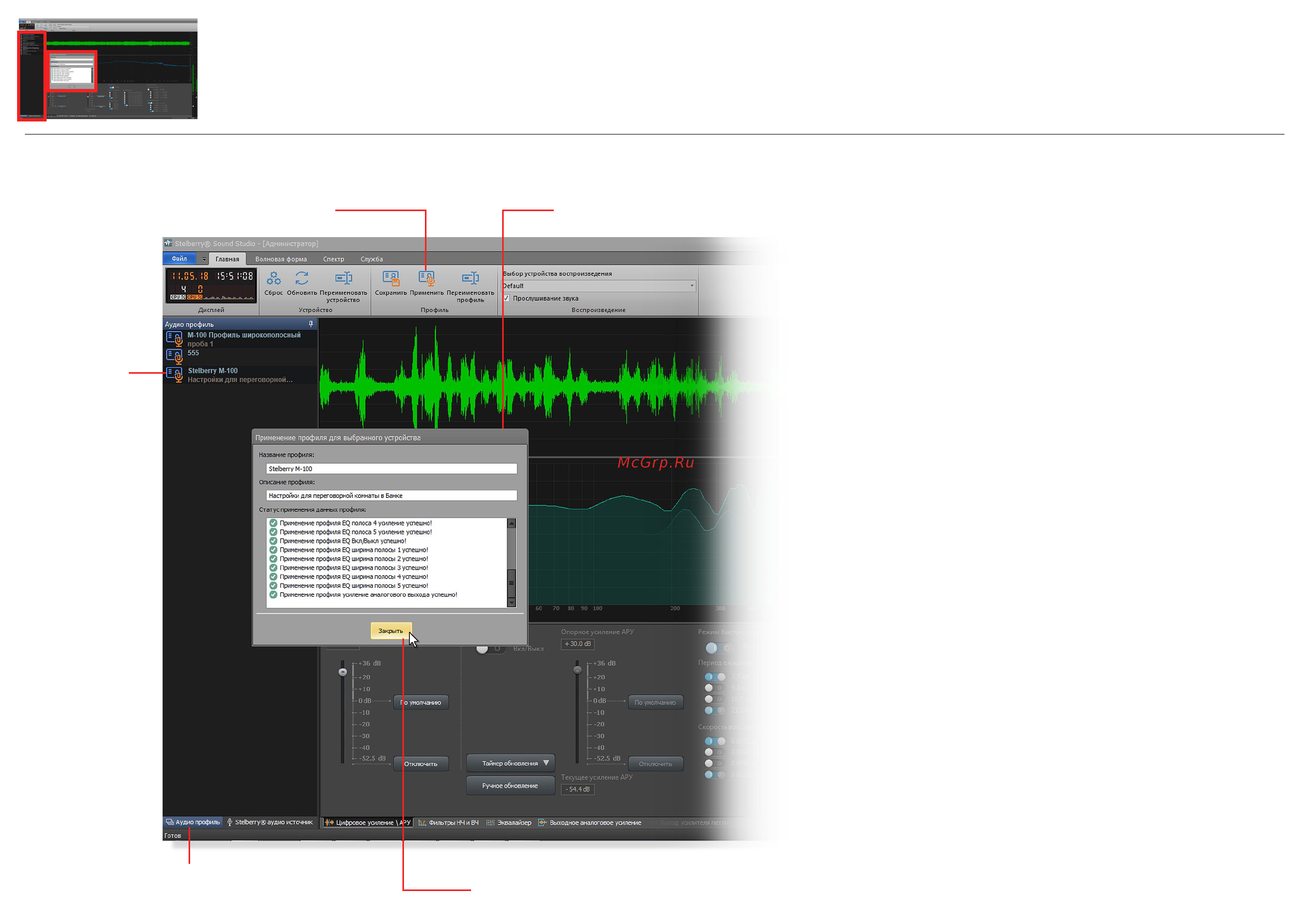
Task: Switch to the Спектр tab
Action: (334, 259)
